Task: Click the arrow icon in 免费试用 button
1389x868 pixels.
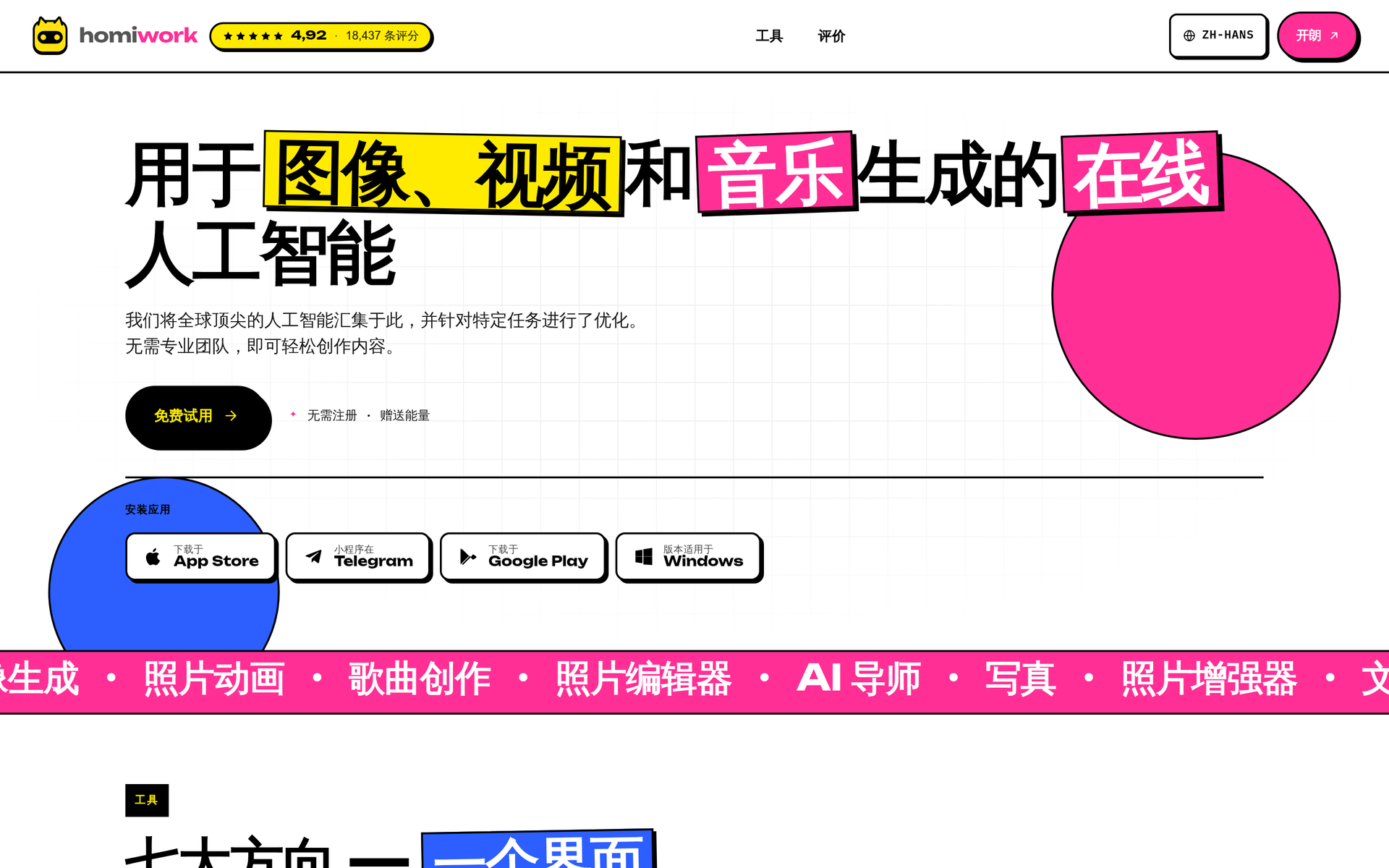Action: tap(231, 416)
